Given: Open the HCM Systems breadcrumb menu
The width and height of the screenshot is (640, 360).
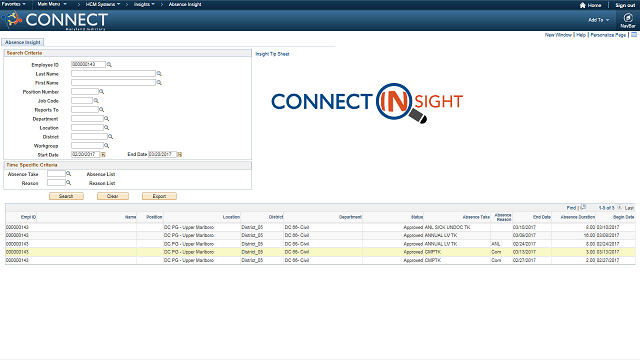Looking at the screenshot, I should (103, 4).
